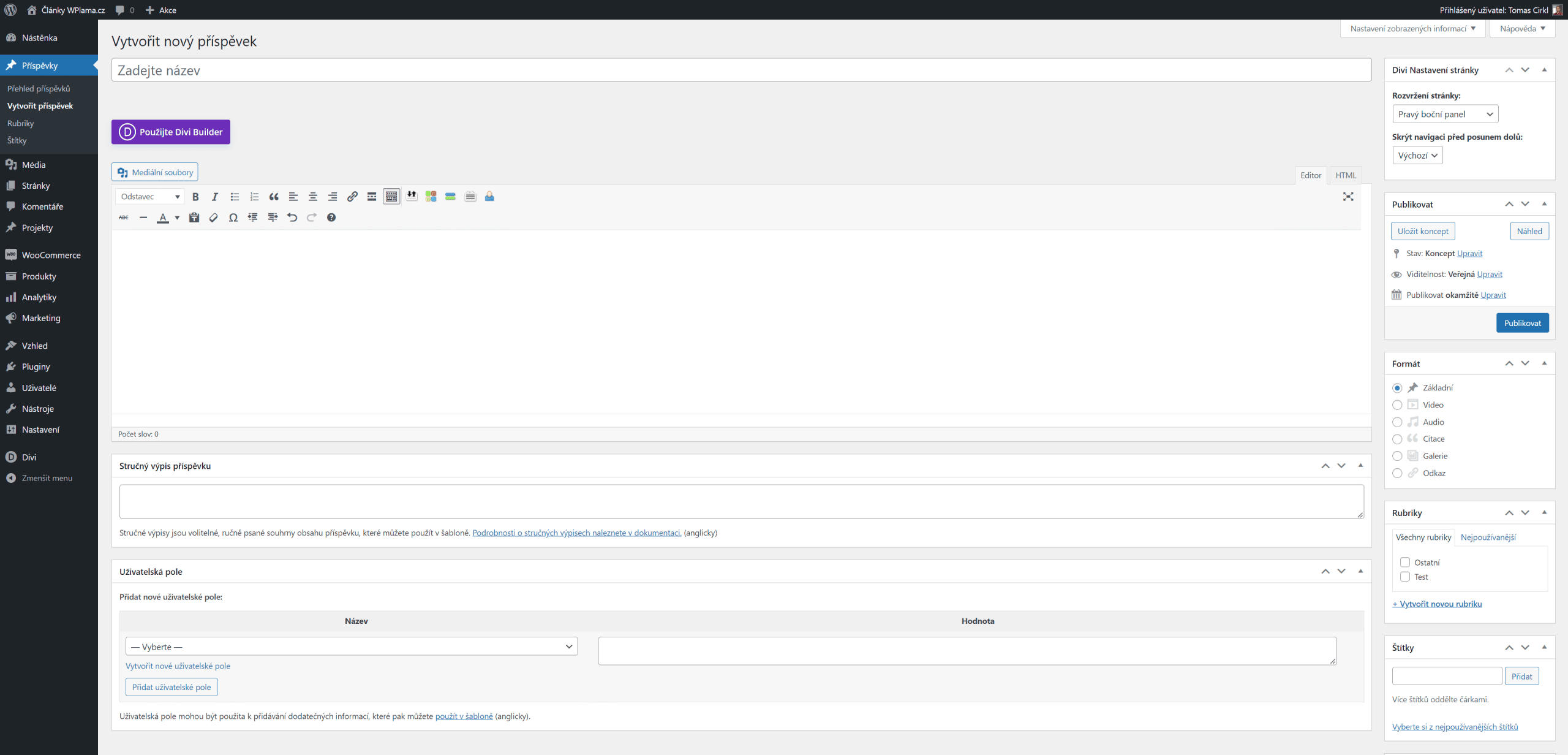Select the Citace post format
This screenshot has width=1568, height=755.
point(1397,439)
